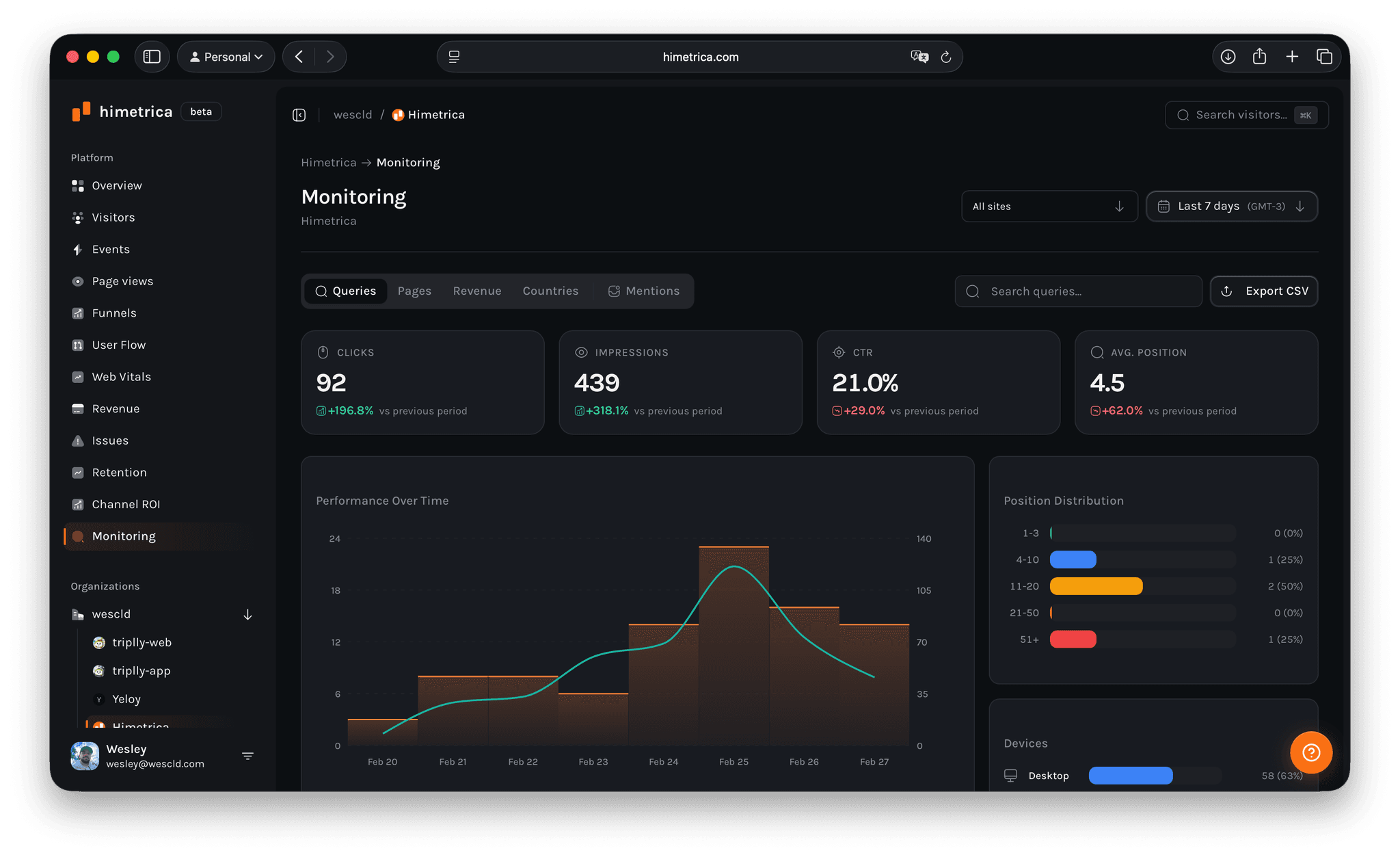Viewport: 1400px width, 857px height.
Task: Click the Himetrica breadcrumb link
Action: pos(329,163)
